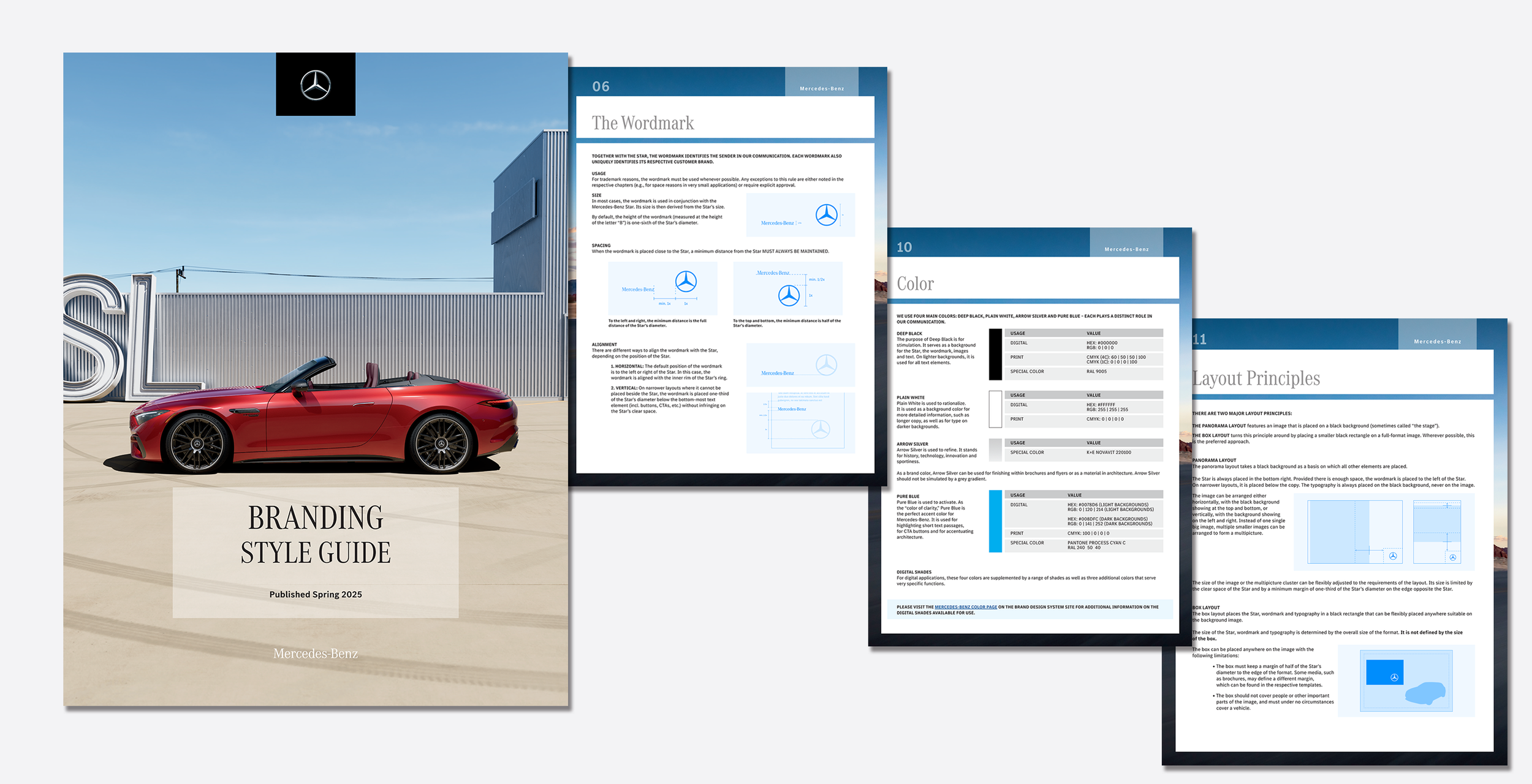
Task: Click the USAGE section heading on Wordmark page
Action: pos(599,173)
